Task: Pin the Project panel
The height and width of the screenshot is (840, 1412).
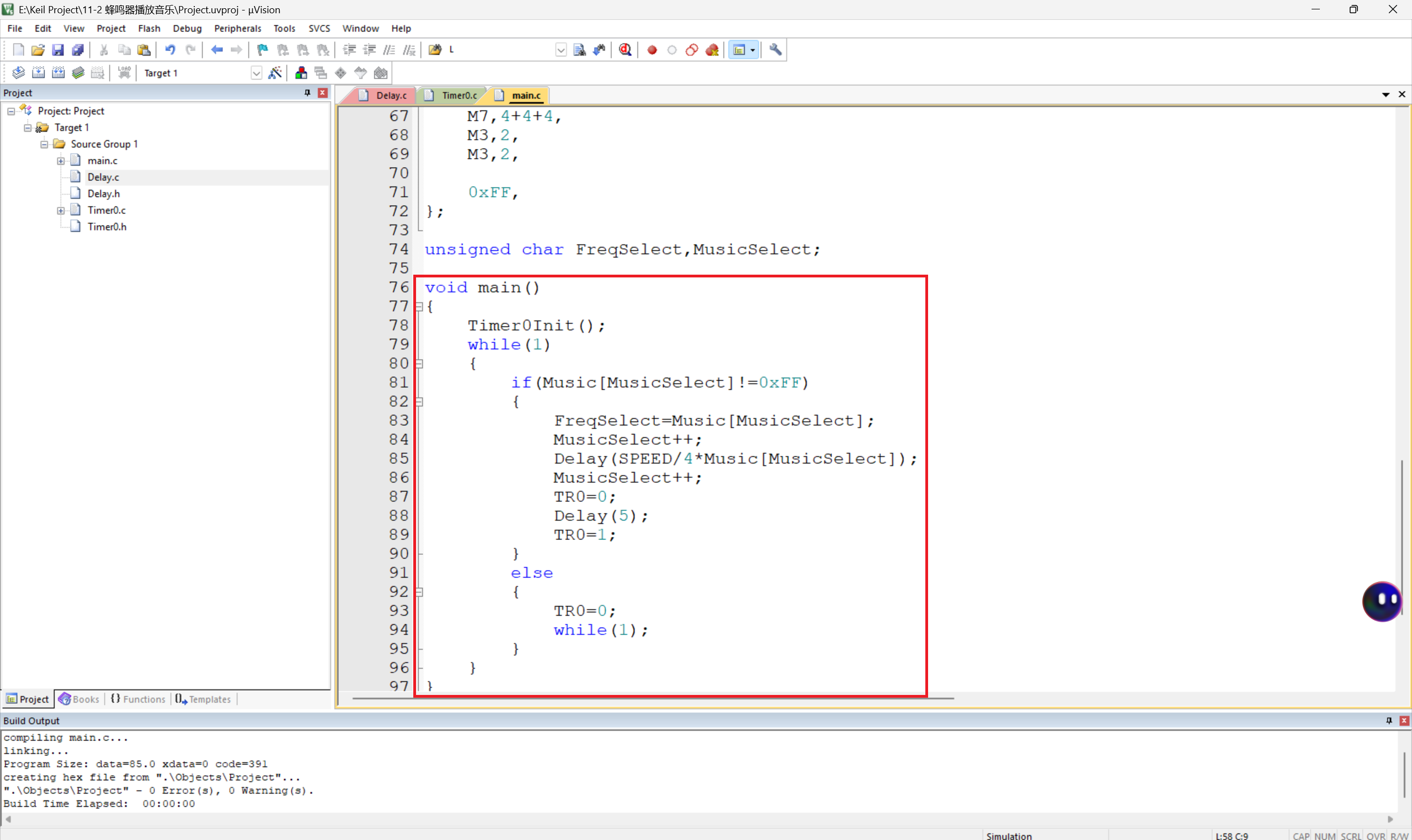Action: [307, 93]
